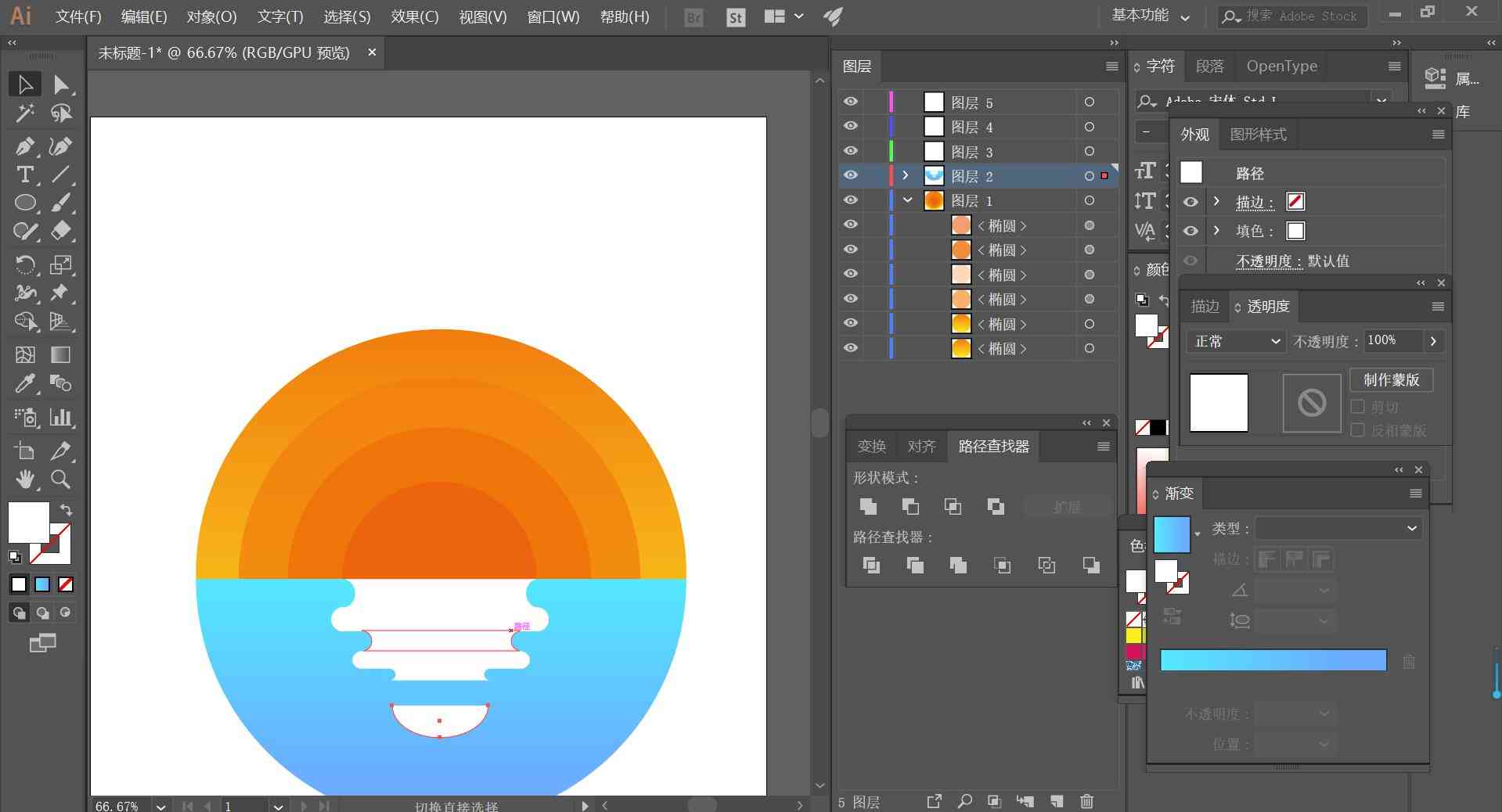The width and height of the screenshot is (1502, 812).
Task: Open 对象(O) menu
Action: [211, 16]
